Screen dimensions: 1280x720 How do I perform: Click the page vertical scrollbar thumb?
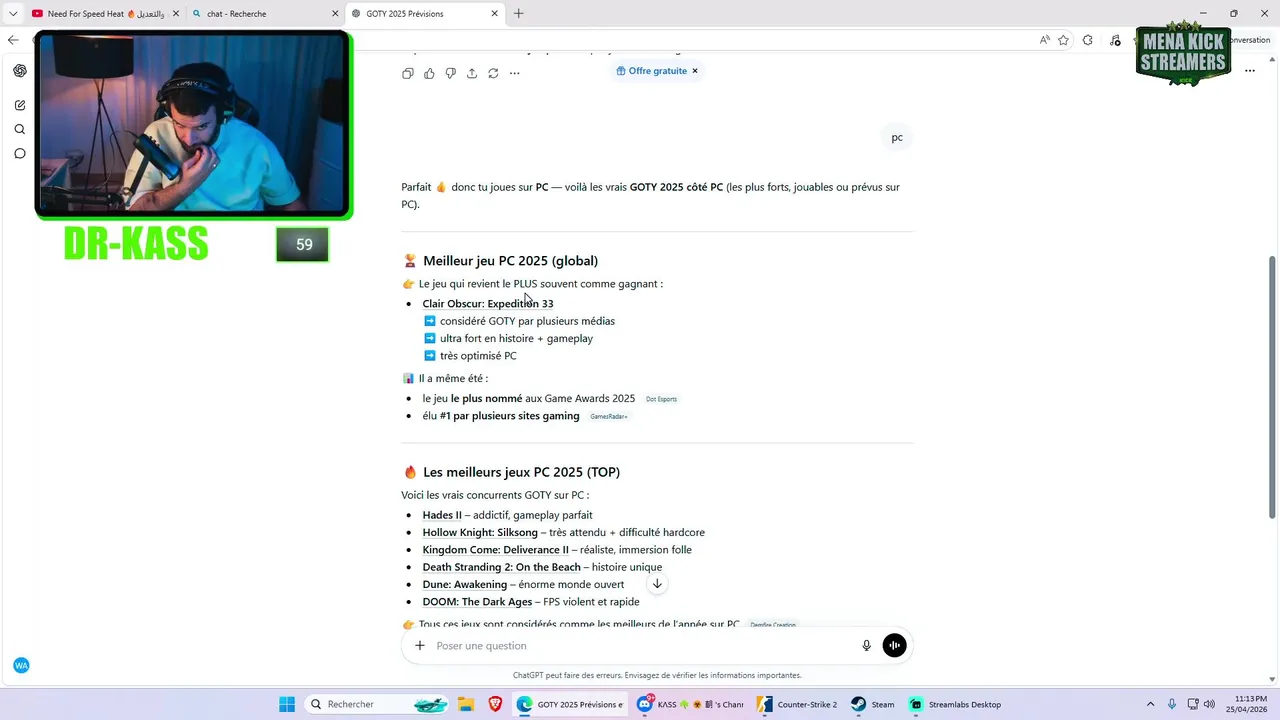point(1272,387)
